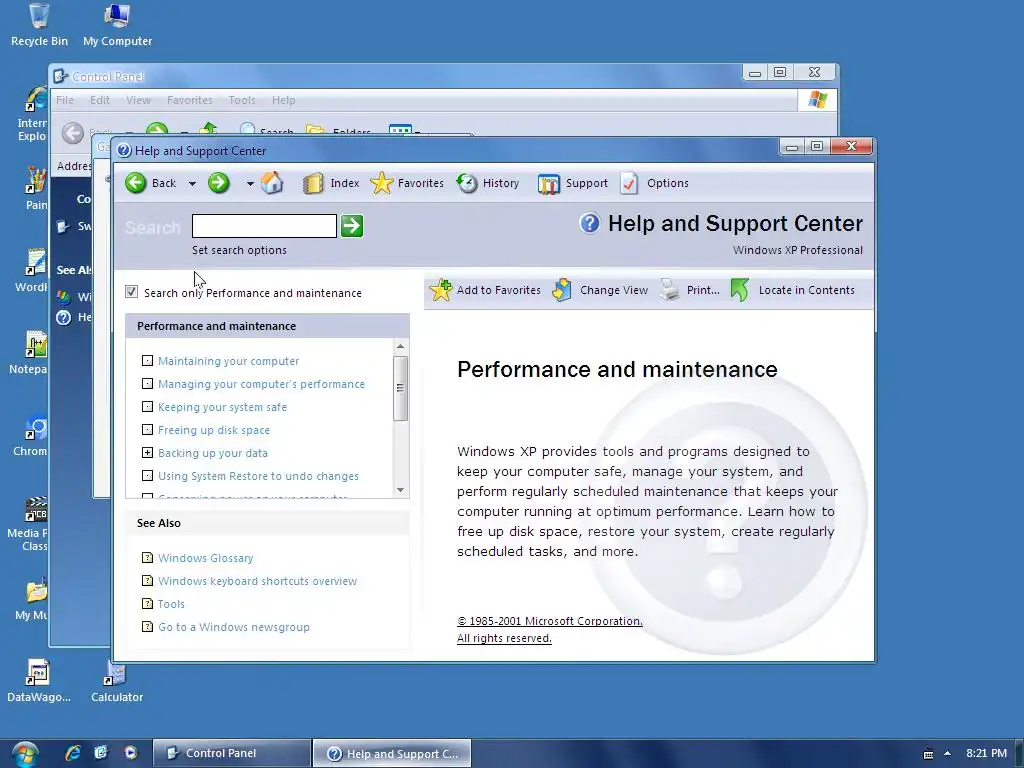The width and height of the screenshot is (1024, 768).
Task: Open Freeing up disk space topic
Action: (x=214, y=430)
